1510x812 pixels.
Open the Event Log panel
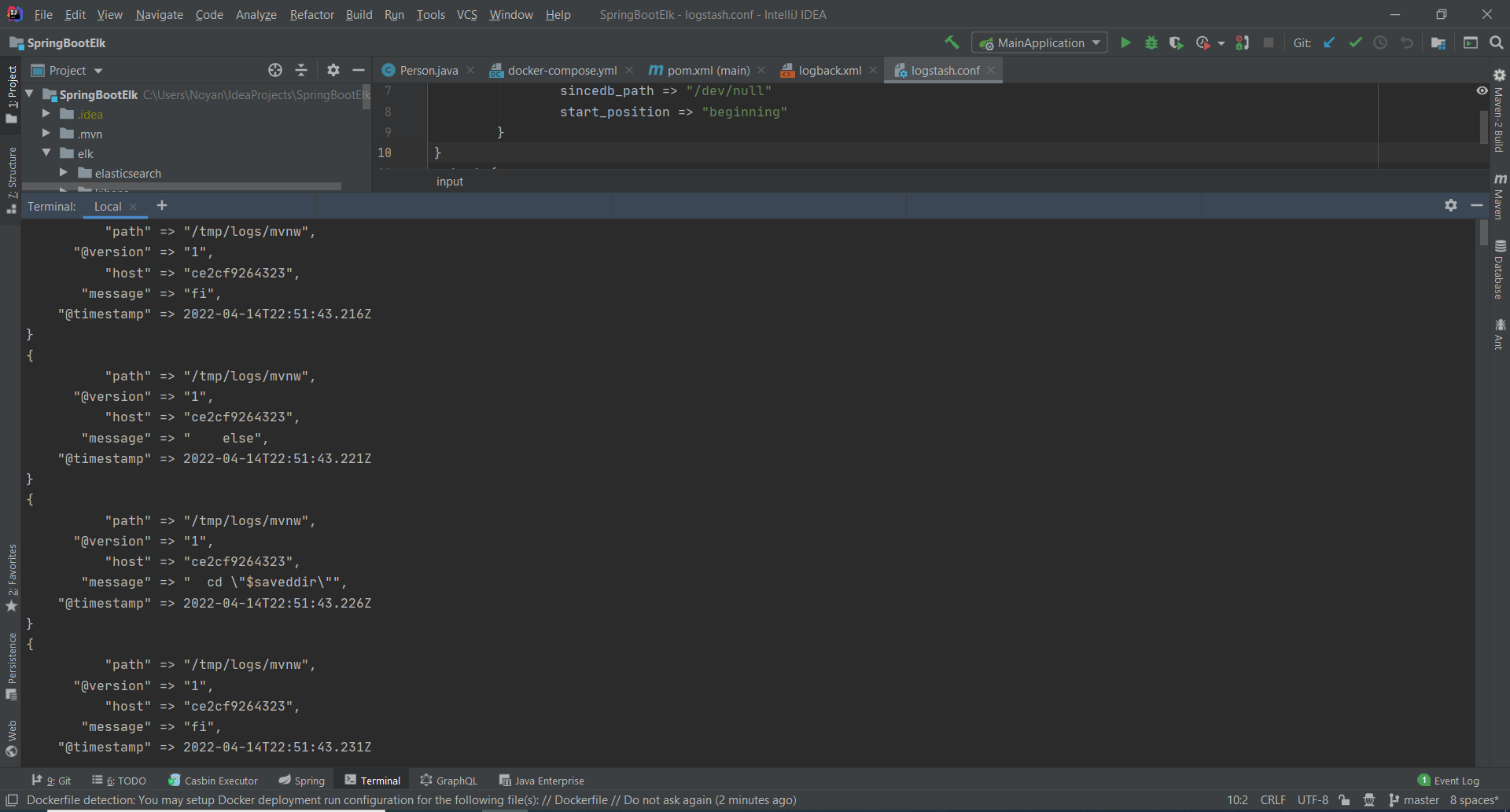pos(1448,781)
